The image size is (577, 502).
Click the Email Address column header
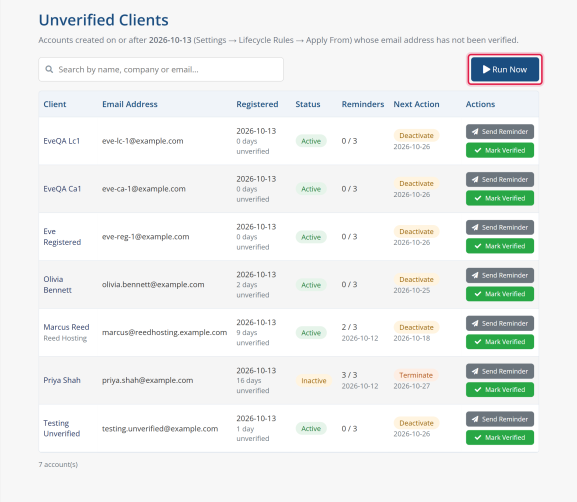pyautogui.click(x=130, y=104)
